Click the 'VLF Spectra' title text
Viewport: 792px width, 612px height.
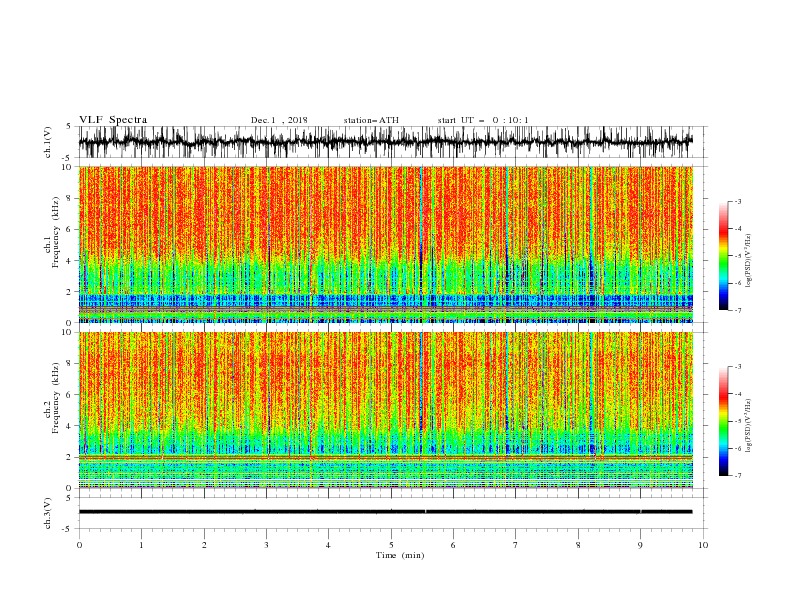click(x=113, y=120)
